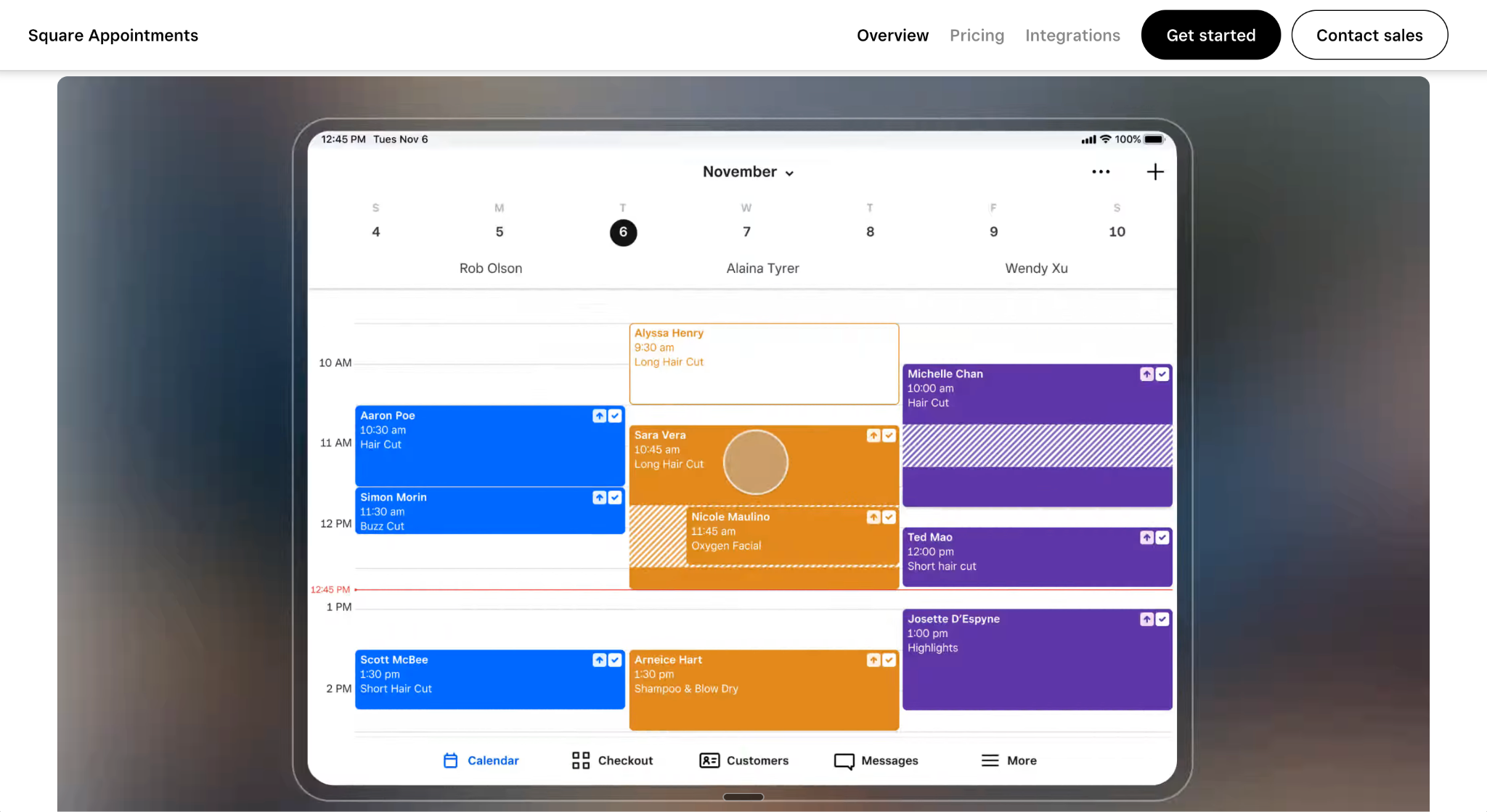Click the striped area in Michelle Chan block

1037,446
